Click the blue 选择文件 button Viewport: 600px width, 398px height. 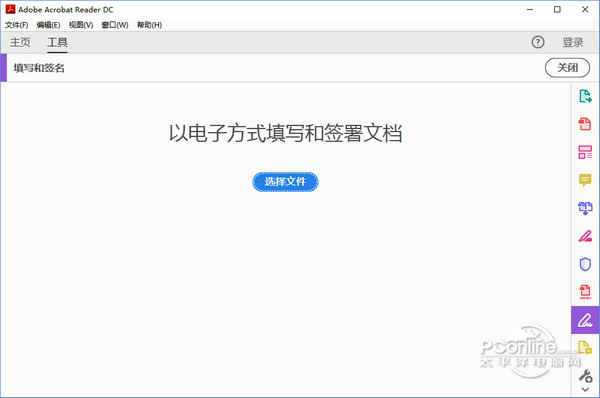[x=285, y=182]
